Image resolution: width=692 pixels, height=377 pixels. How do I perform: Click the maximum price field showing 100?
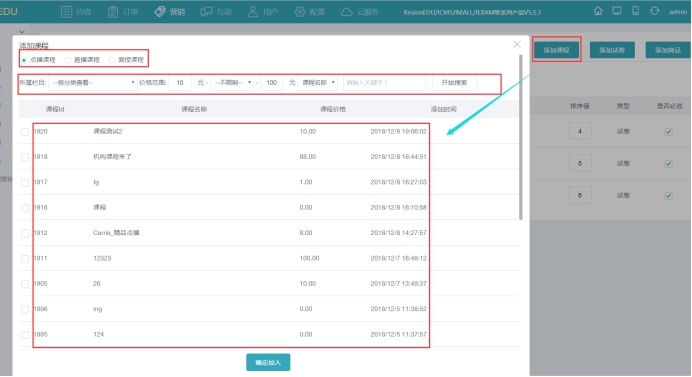271,83
